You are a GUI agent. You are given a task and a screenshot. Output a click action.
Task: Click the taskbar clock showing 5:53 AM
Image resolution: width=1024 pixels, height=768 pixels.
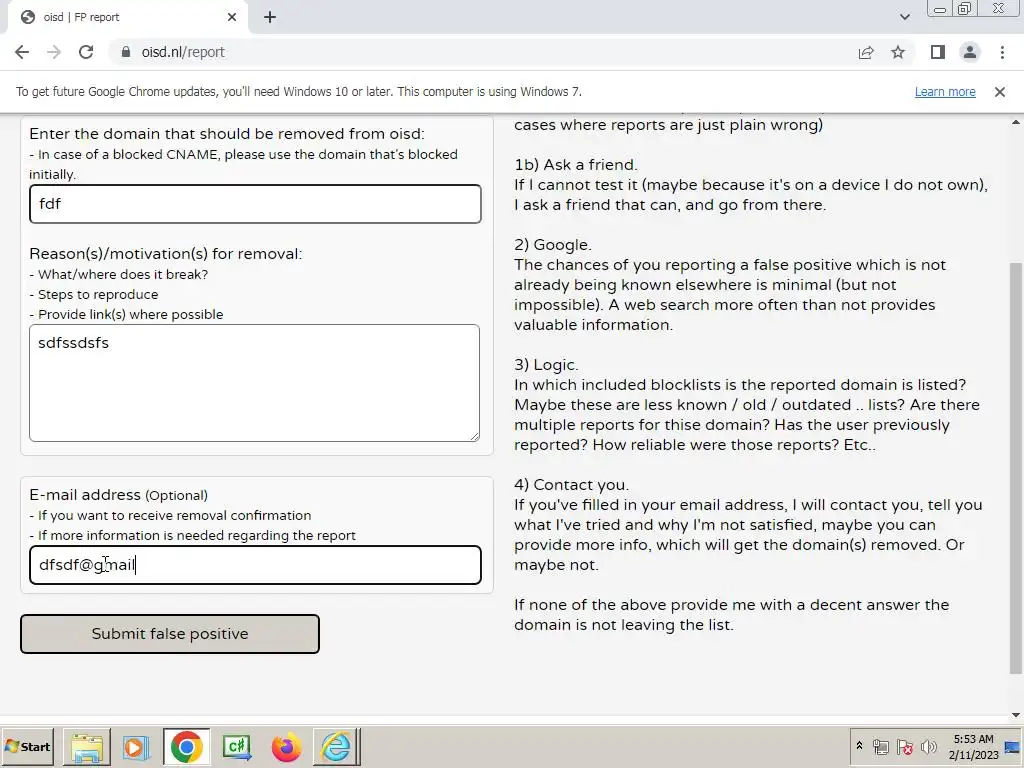tap(973, 746)
